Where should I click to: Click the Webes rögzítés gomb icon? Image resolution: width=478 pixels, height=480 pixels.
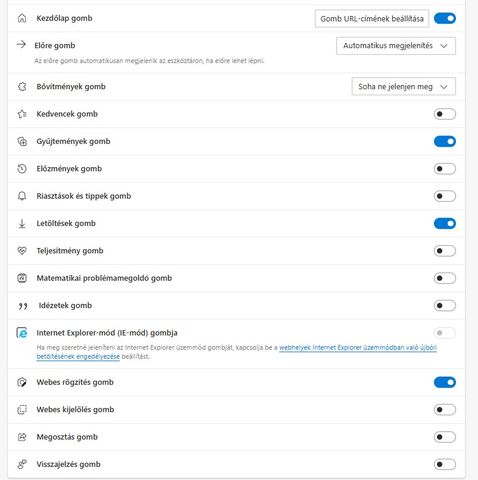pos(22,382)
